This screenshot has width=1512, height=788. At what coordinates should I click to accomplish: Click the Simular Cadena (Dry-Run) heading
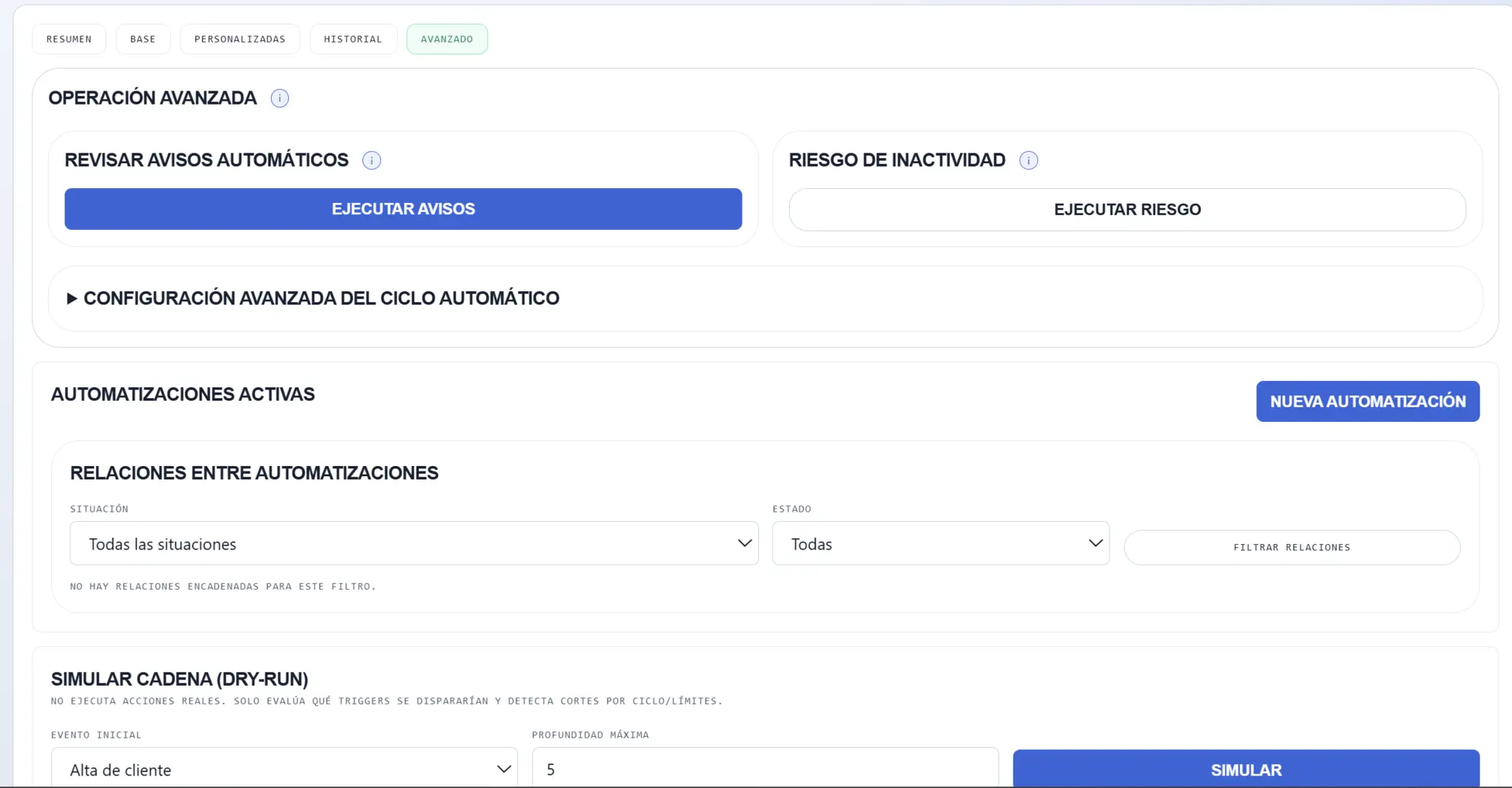[x=180, y=679]
